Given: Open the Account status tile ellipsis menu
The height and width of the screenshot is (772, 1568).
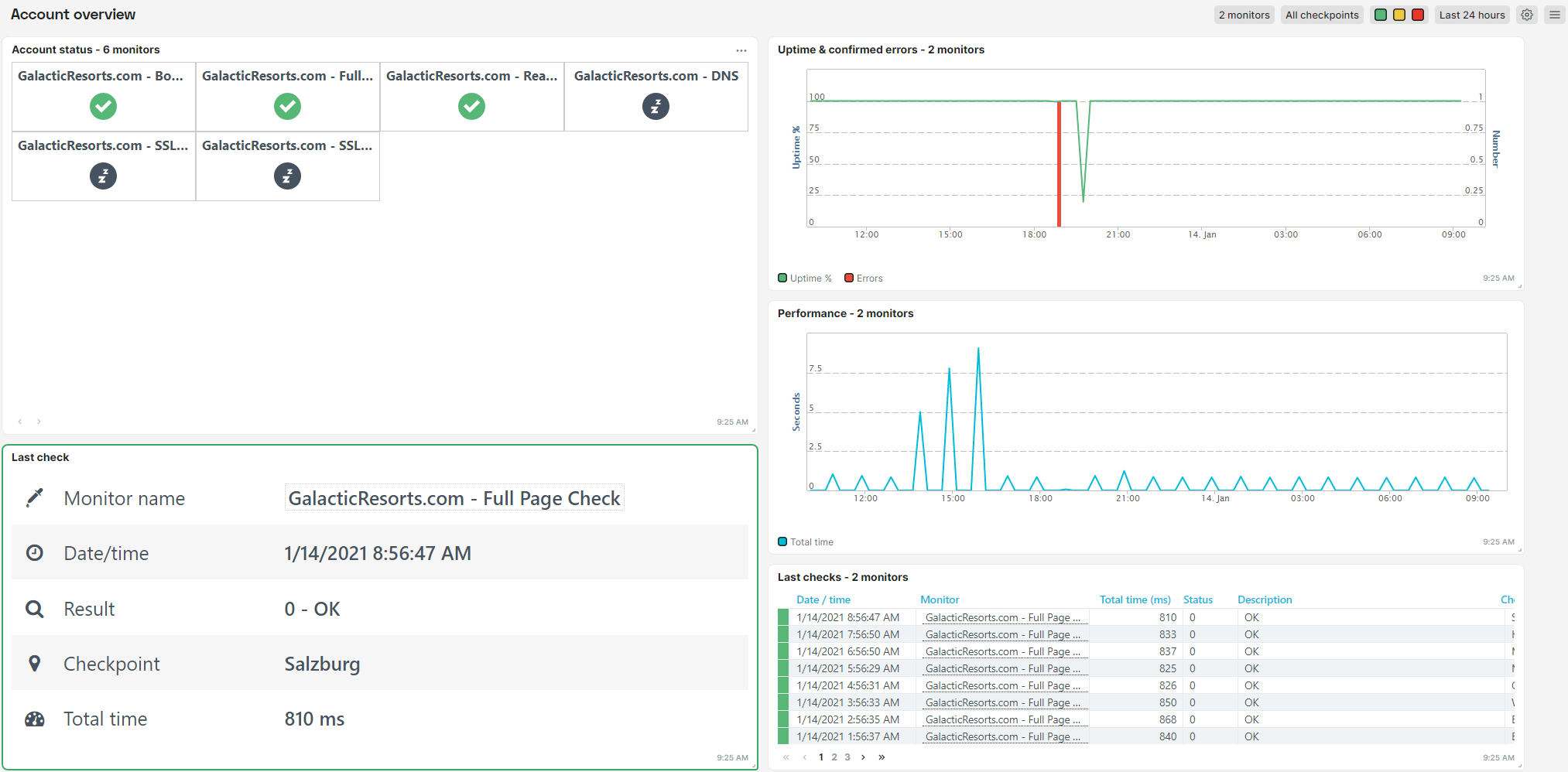Looking at the screenshot, I should [741, 50].
